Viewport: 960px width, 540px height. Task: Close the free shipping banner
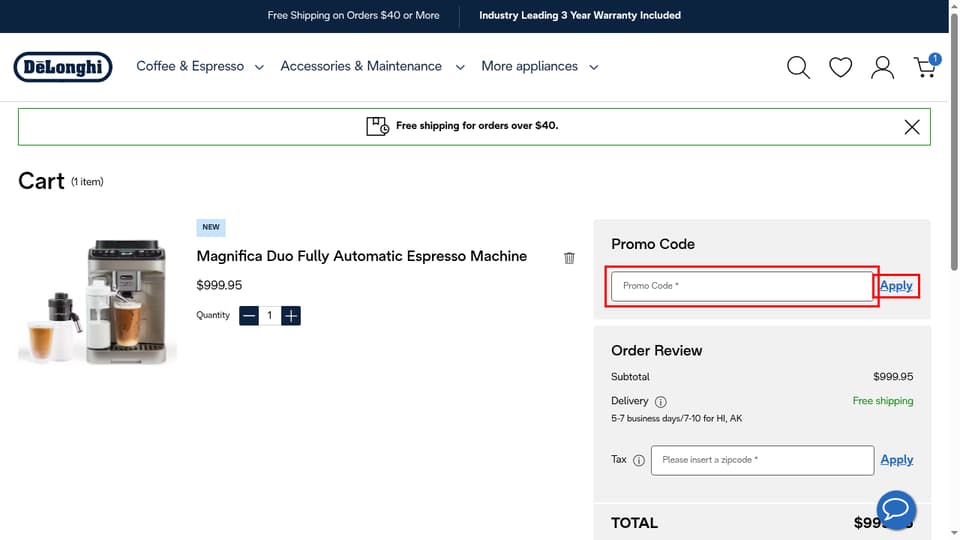tap(912, 127)
